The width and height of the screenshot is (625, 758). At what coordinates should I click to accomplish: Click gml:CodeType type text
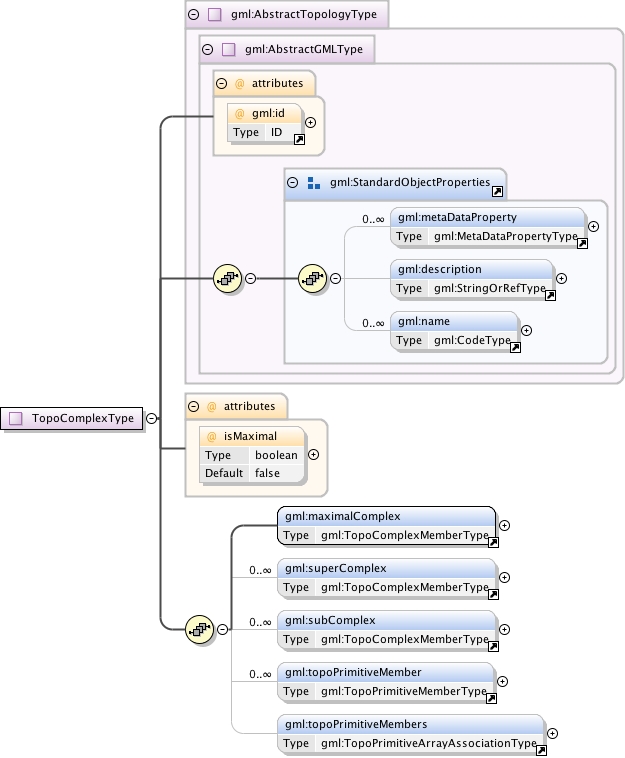pos(472,340)
